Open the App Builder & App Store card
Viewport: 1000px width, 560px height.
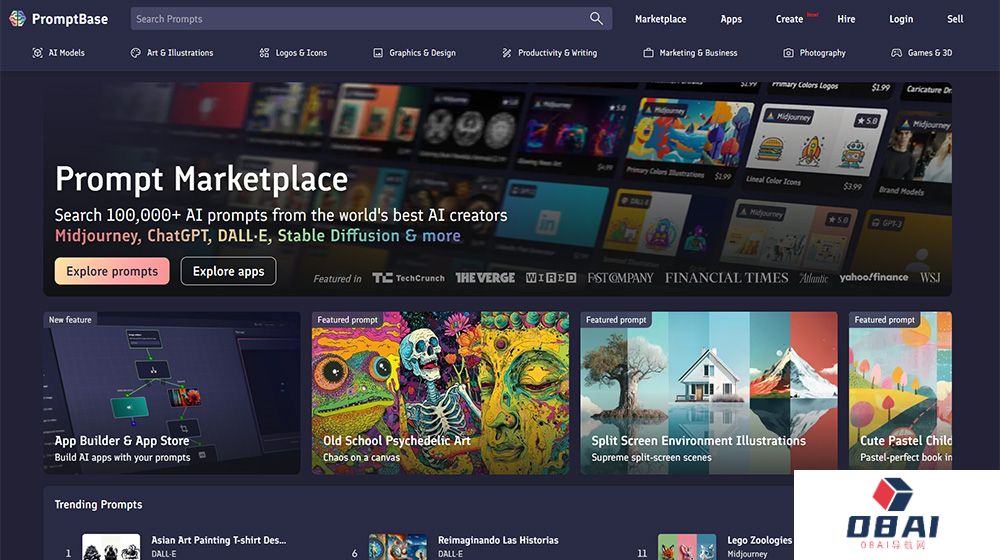tap(172, 393)
